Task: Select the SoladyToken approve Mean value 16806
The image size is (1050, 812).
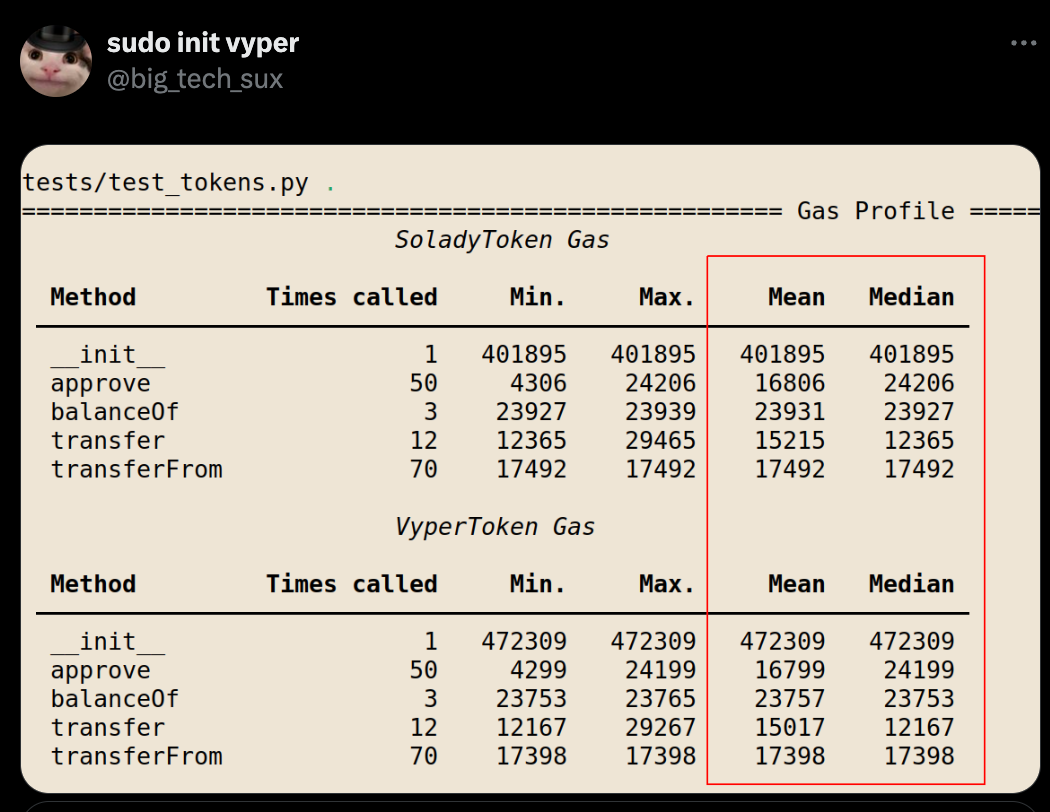Action: pos(790,383)
